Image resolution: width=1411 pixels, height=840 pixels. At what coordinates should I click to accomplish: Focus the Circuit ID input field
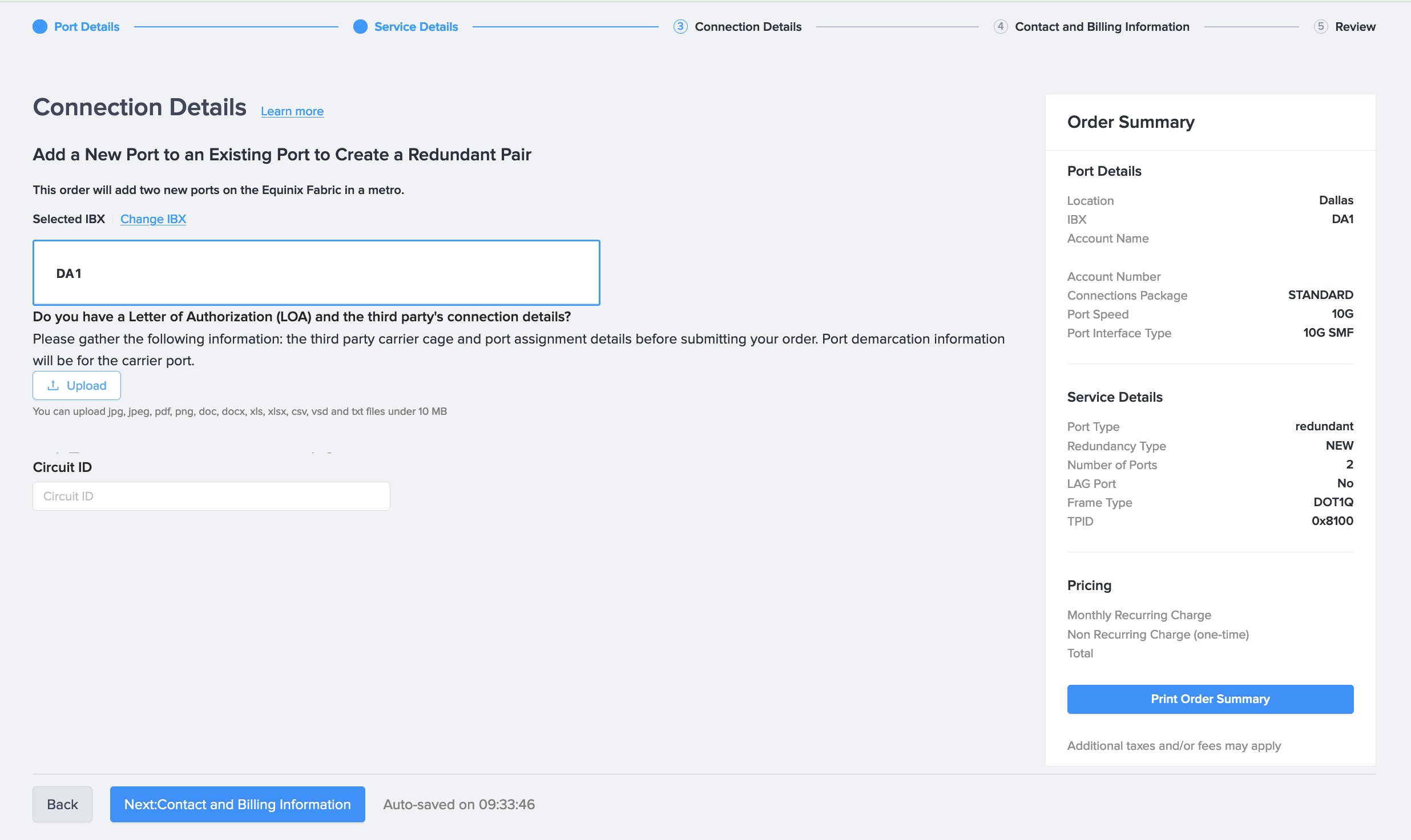[211, 496]
